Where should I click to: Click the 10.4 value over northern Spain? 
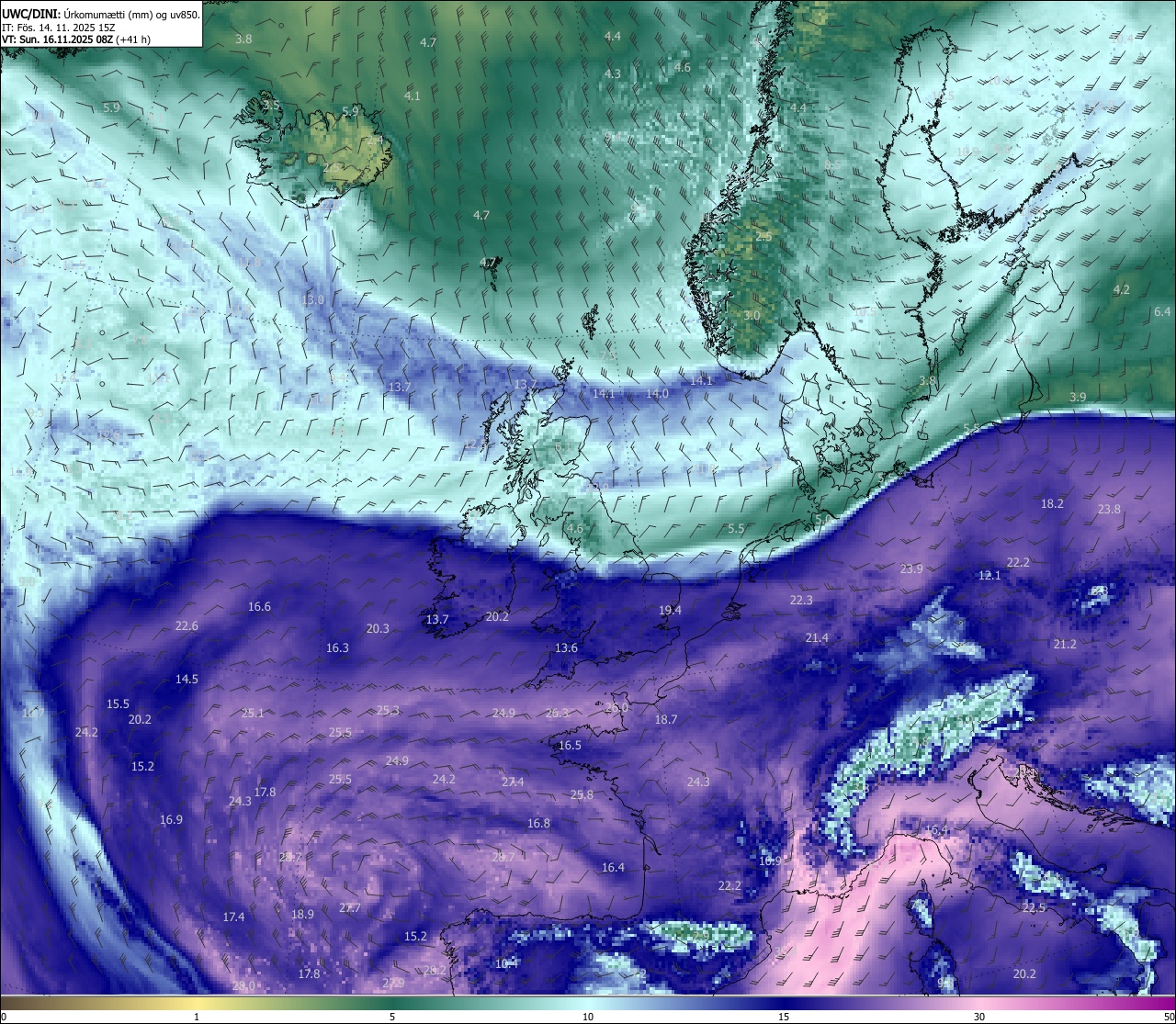(506, 964)
